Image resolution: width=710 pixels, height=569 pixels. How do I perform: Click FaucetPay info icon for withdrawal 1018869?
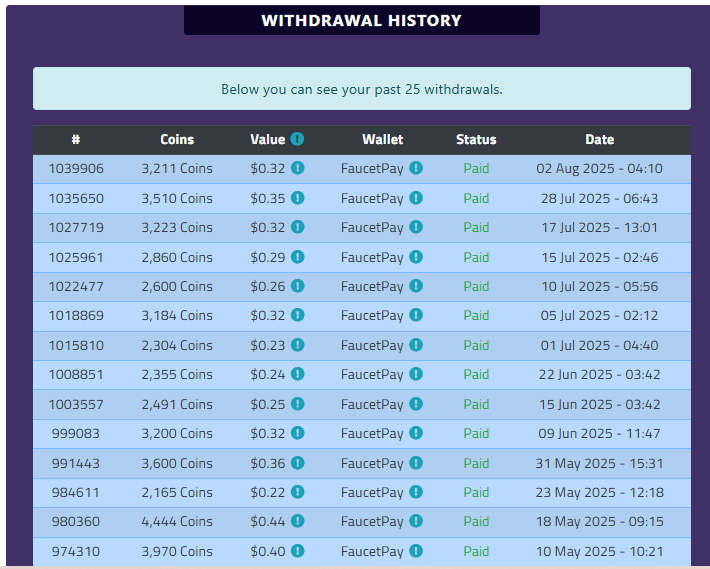pos(416,315)
